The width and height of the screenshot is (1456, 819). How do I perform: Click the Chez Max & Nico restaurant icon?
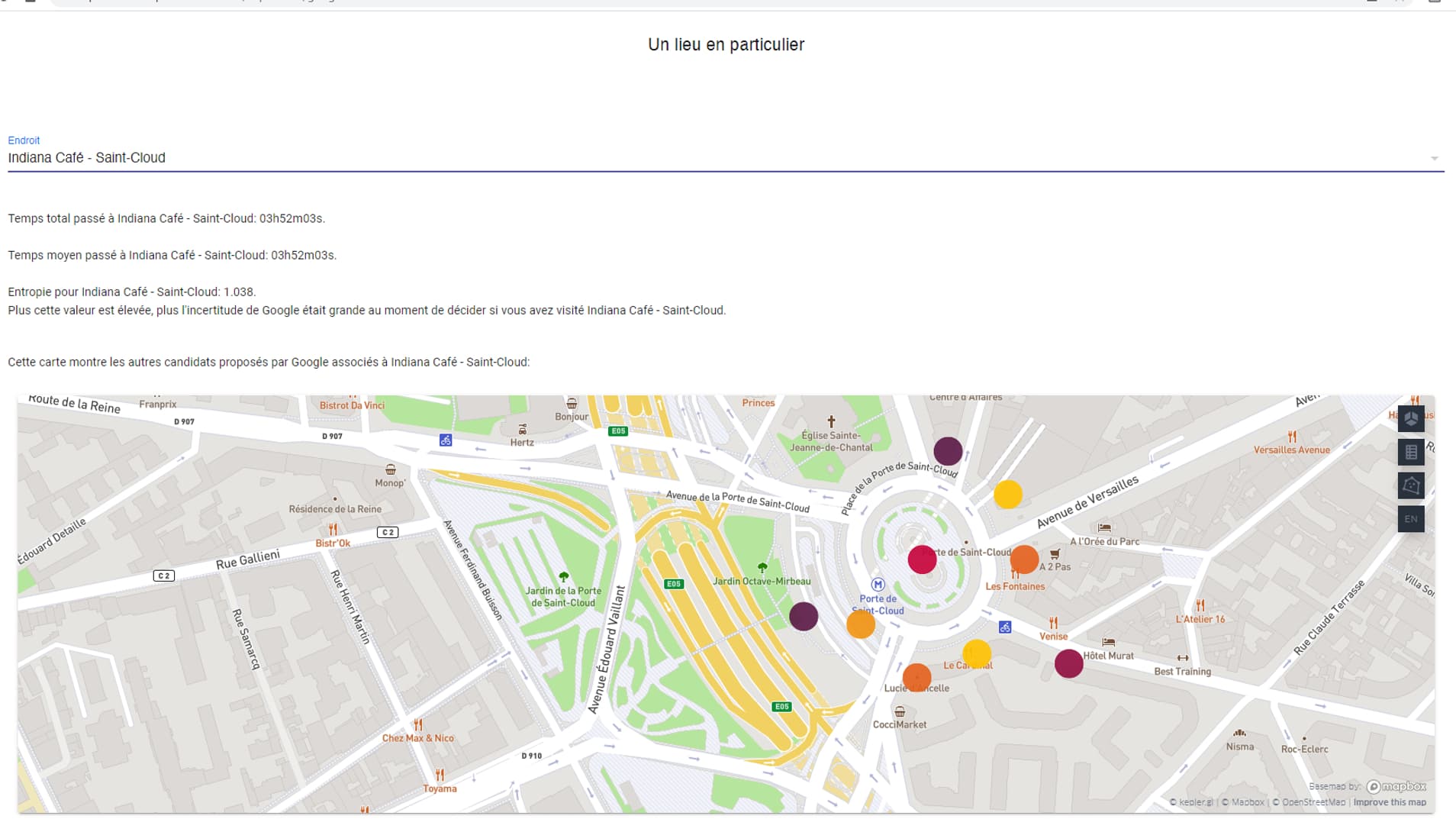click(x=417, y=724)
